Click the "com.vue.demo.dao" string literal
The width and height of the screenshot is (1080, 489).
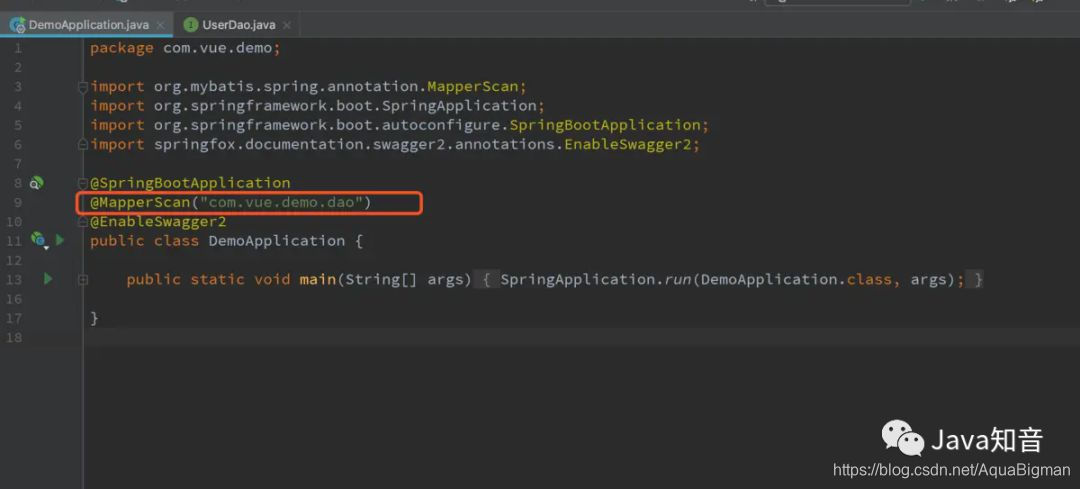(x=280, y=202)
